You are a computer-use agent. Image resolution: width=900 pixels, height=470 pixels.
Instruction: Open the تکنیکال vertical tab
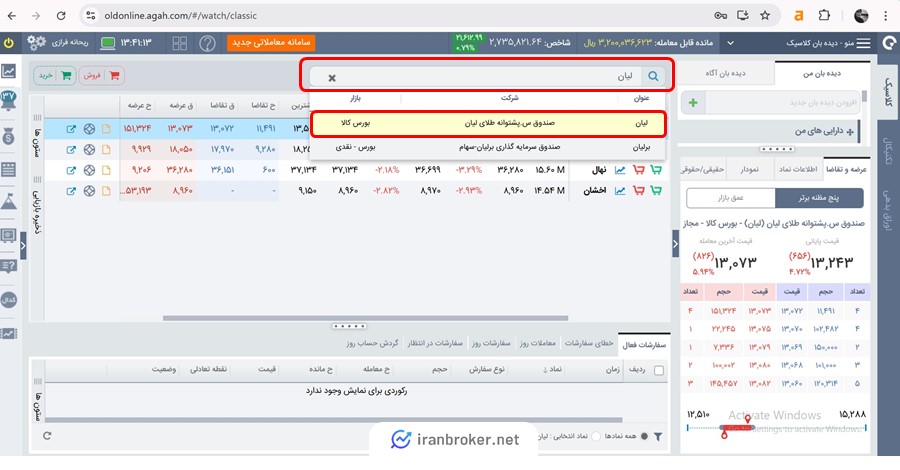(x=887, y=151)
